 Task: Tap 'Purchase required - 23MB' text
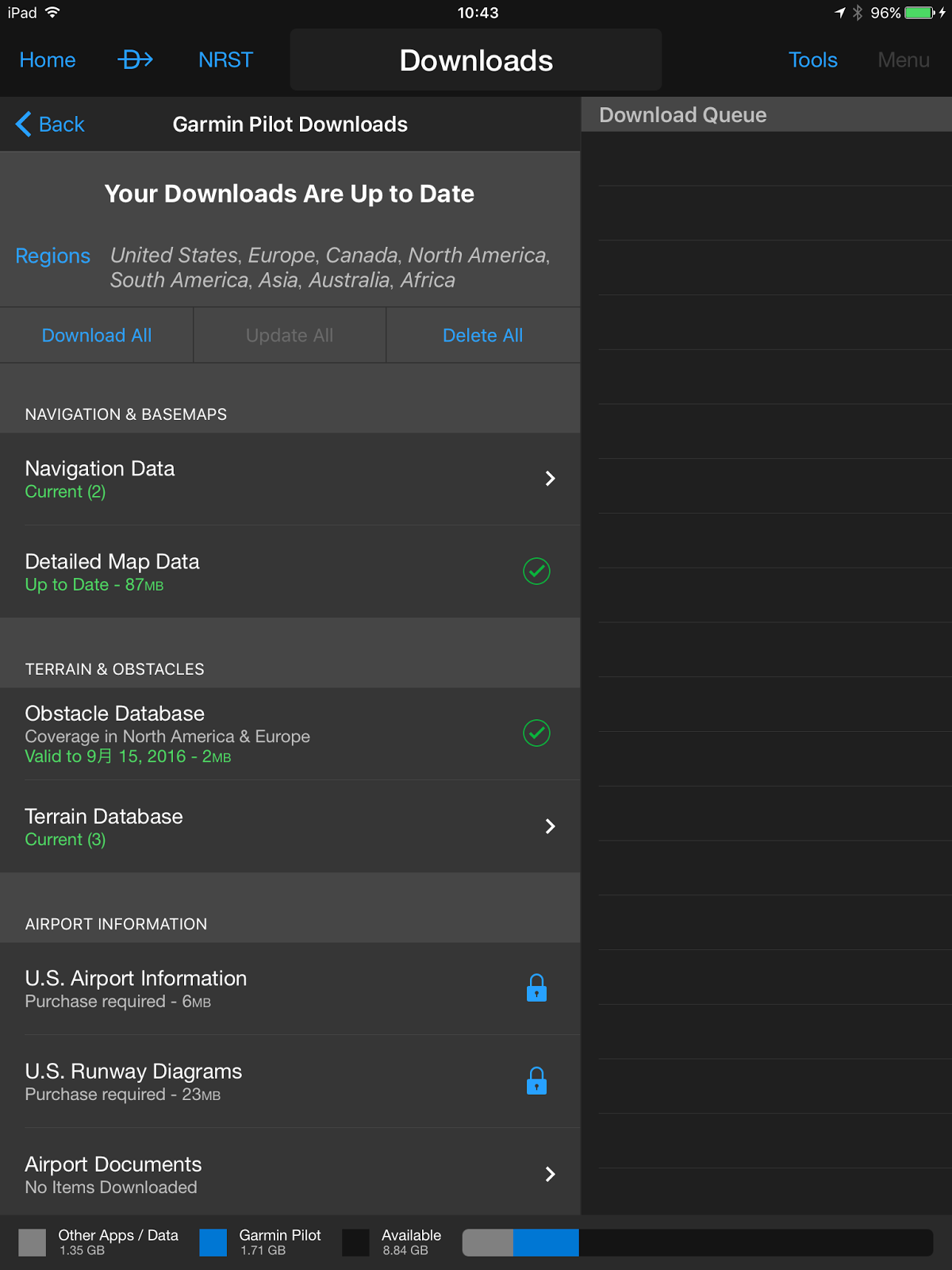tap(123, 1094)
